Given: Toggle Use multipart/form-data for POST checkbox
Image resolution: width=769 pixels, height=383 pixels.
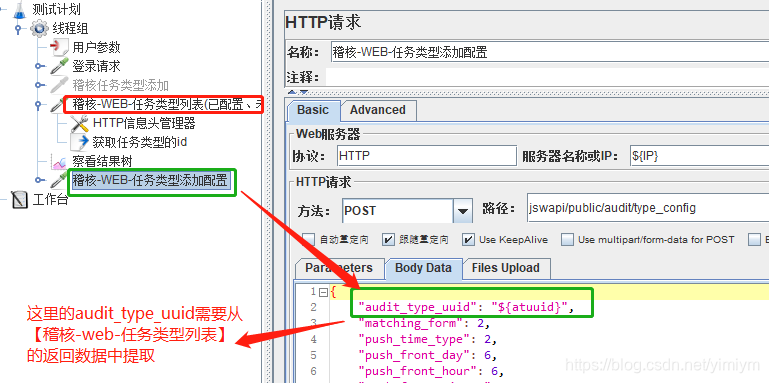Looking at the screenshot, I should tap(567, 239).
